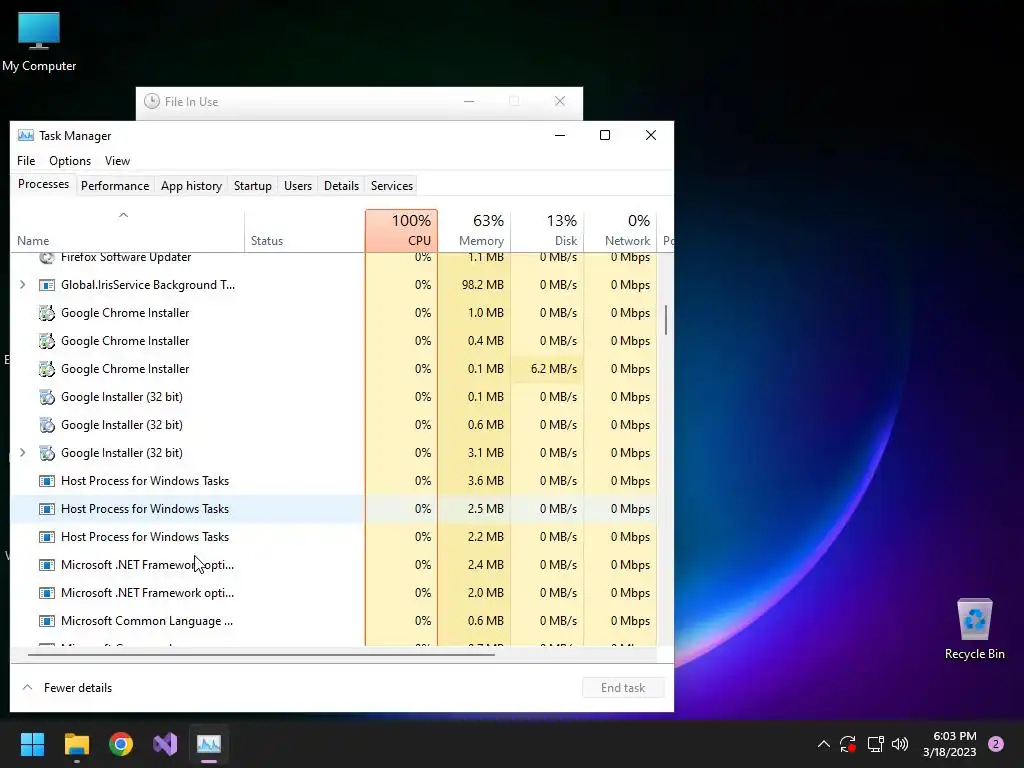Open the notification count badge

(996, 744)
